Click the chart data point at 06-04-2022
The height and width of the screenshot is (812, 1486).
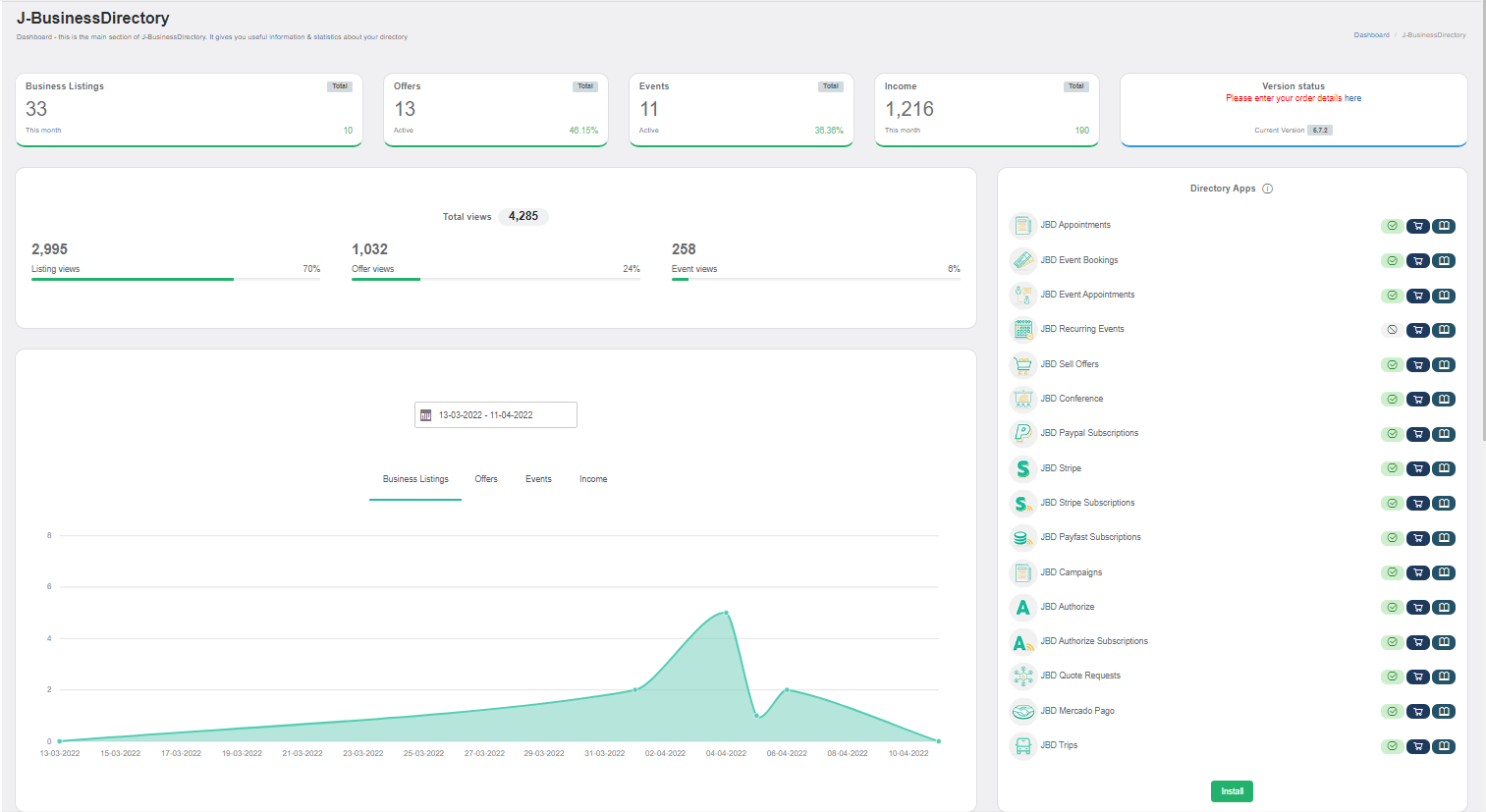[x=787, y=690]
